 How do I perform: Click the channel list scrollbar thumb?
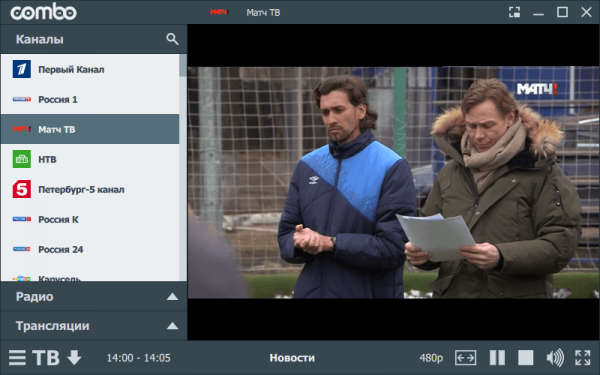point(183,65)
